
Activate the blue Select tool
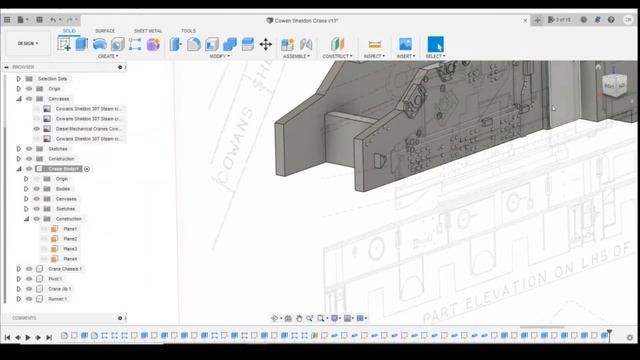pos(436,44)
